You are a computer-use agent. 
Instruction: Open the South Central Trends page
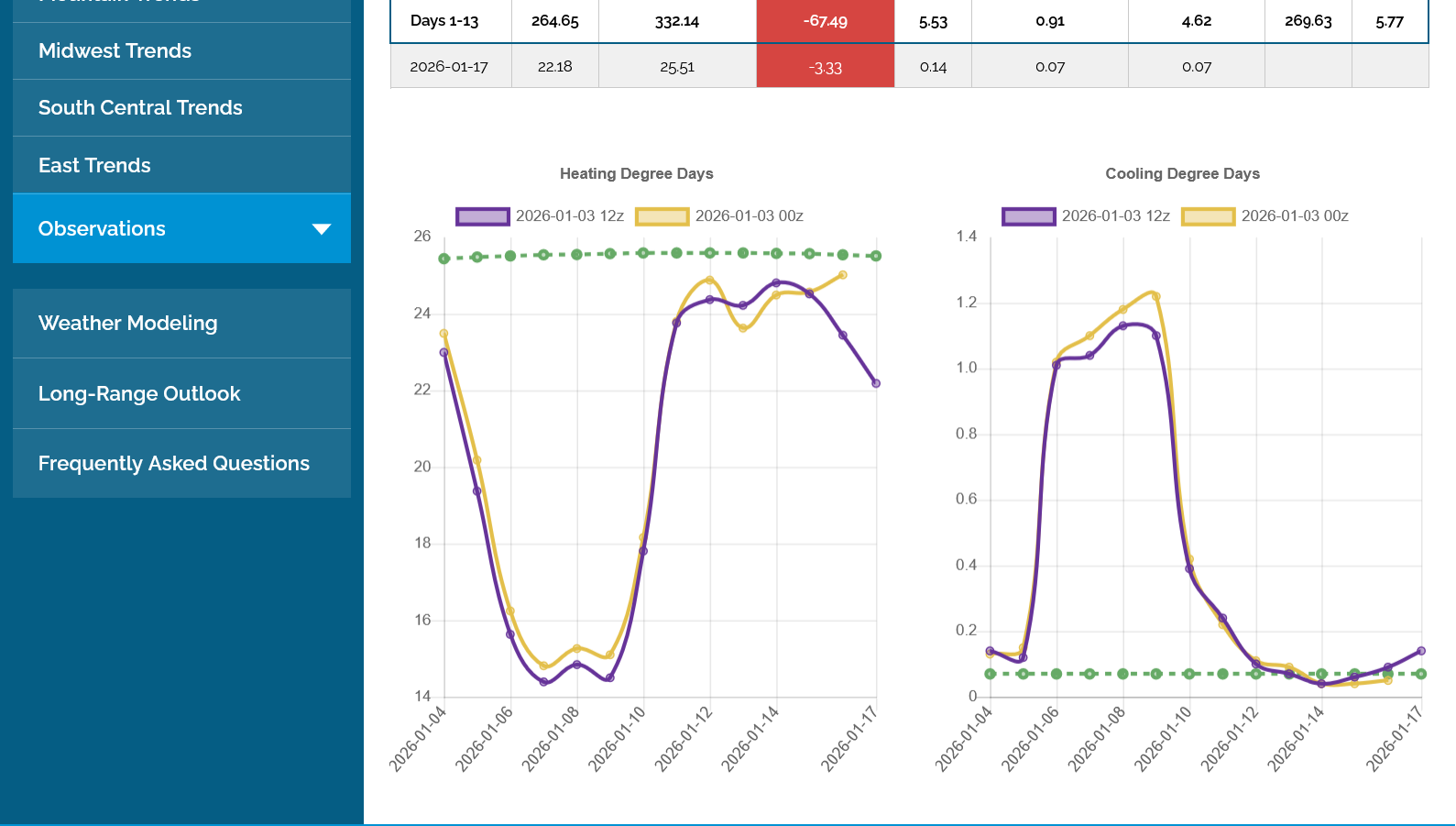tap(140, 108)
